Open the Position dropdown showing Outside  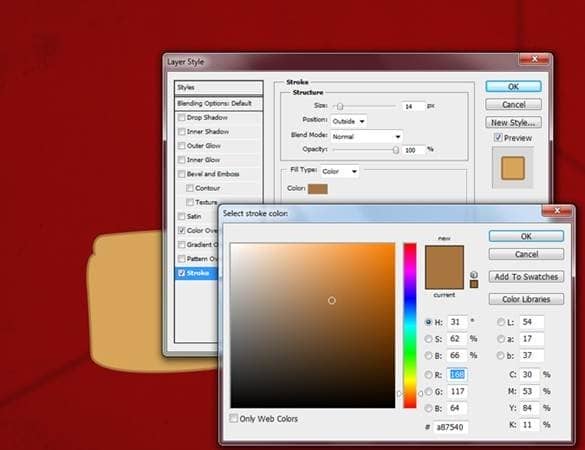pyautogui.click(x=348, y=121)
